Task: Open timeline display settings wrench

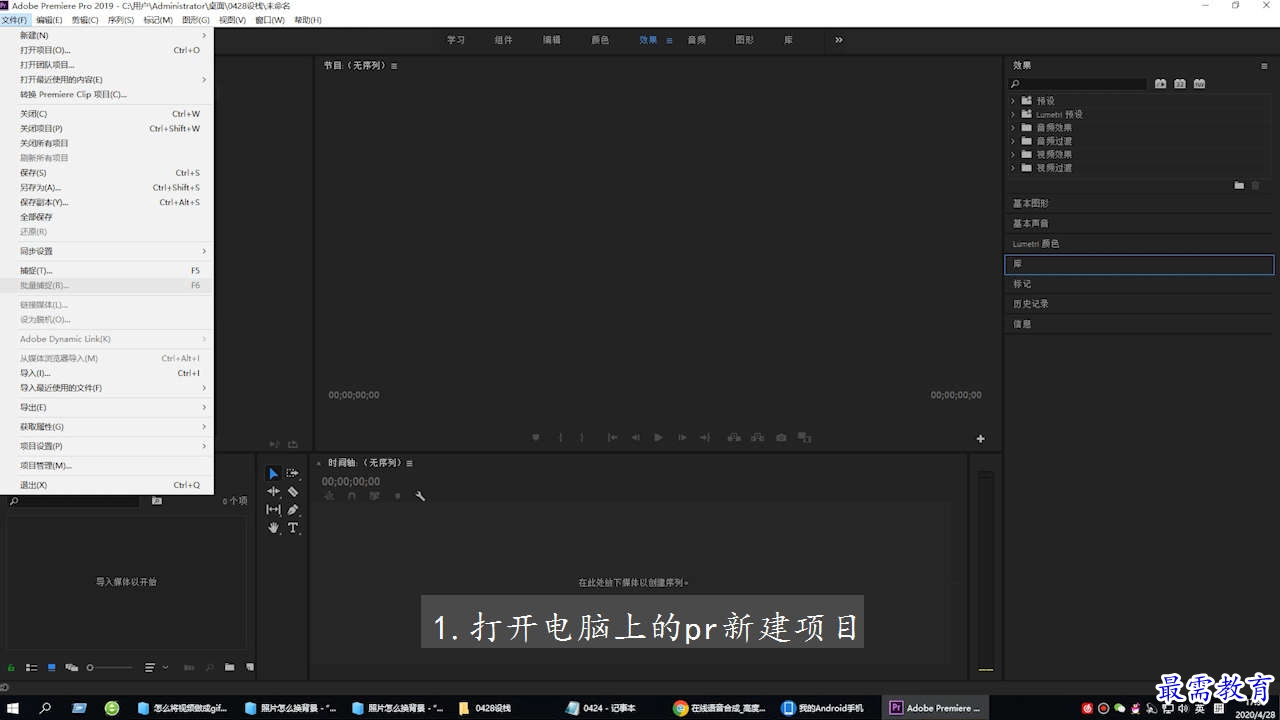Action: click(420, 496)
